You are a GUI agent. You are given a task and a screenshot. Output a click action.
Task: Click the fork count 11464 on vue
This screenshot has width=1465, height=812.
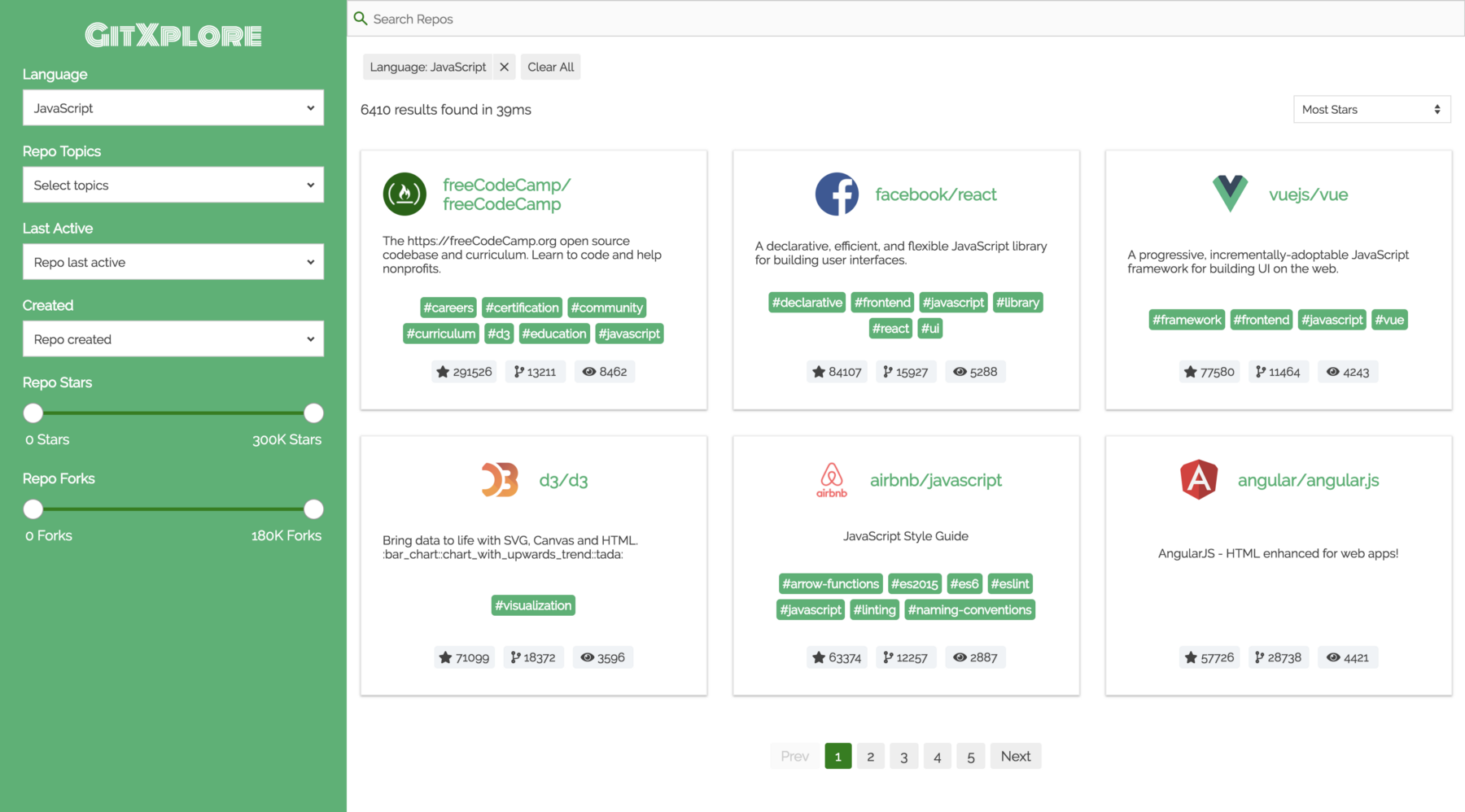coord(1278,372)
